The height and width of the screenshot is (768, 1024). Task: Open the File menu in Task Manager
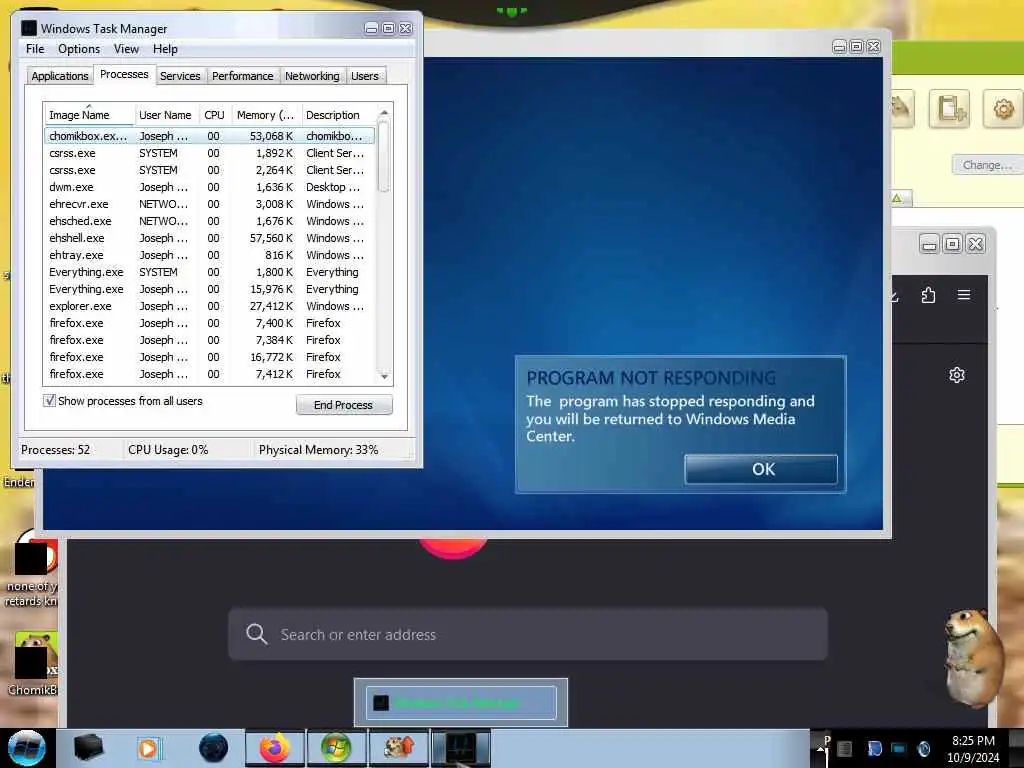(x=35, y=49)
